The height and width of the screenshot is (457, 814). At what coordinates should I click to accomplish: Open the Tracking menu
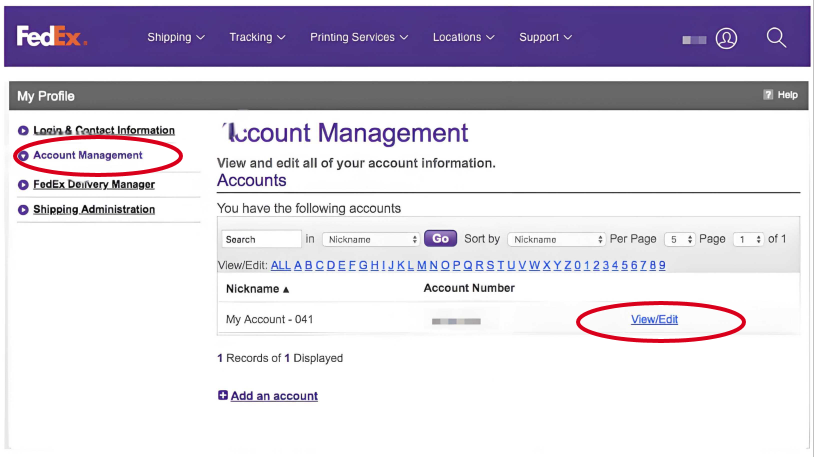coord(257,37)
